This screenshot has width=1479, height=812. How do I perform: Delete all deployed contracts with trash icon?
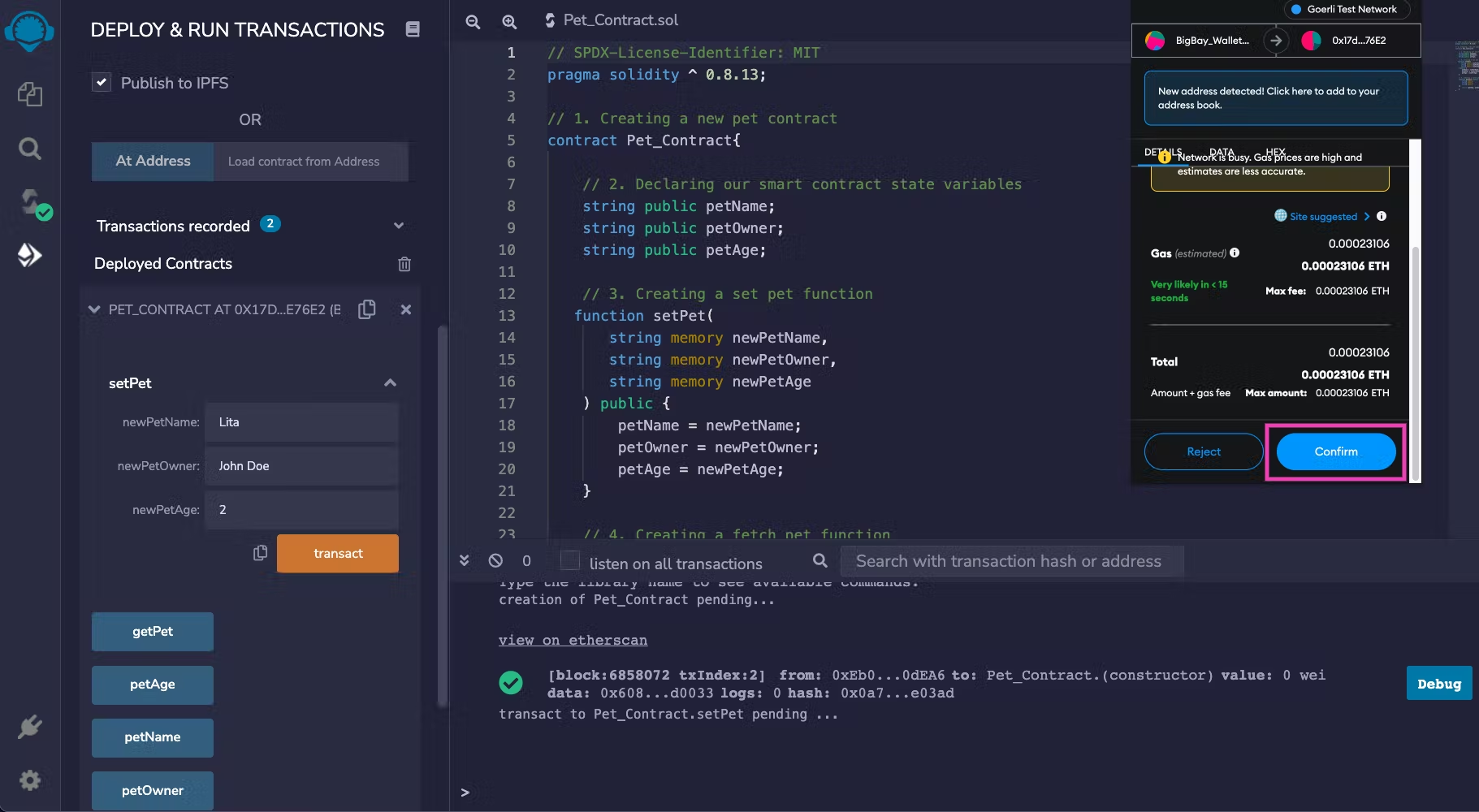[x=404, y=264]
